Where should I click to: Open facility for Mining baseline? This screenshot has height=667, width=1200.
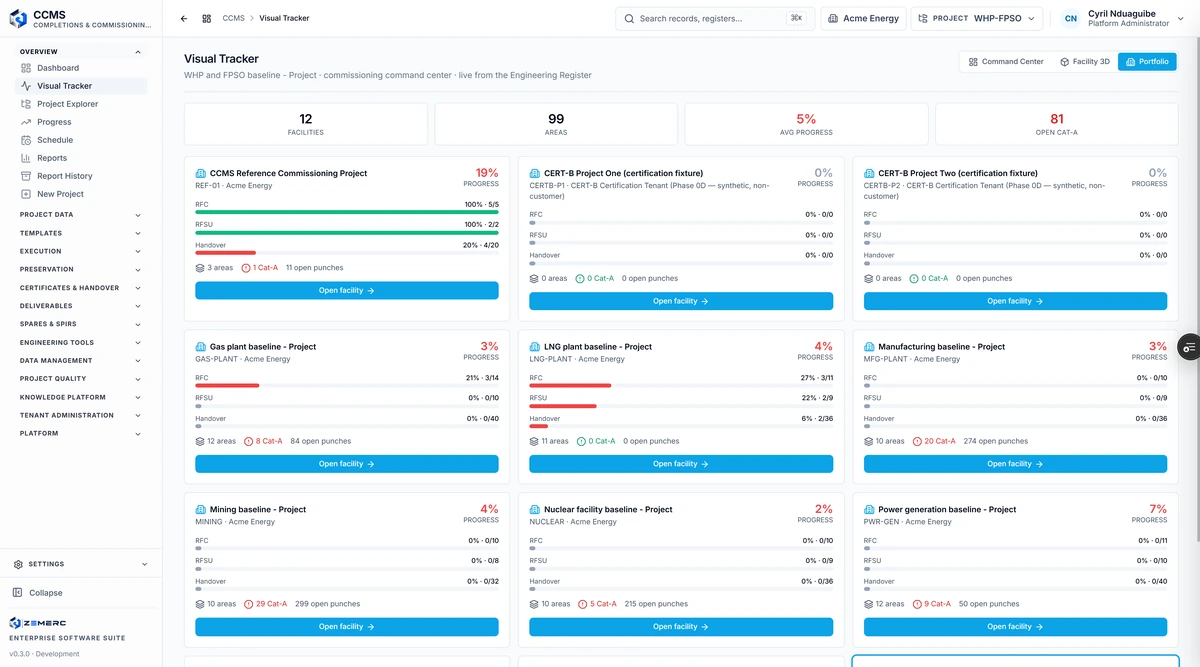(x=347, y=627)
